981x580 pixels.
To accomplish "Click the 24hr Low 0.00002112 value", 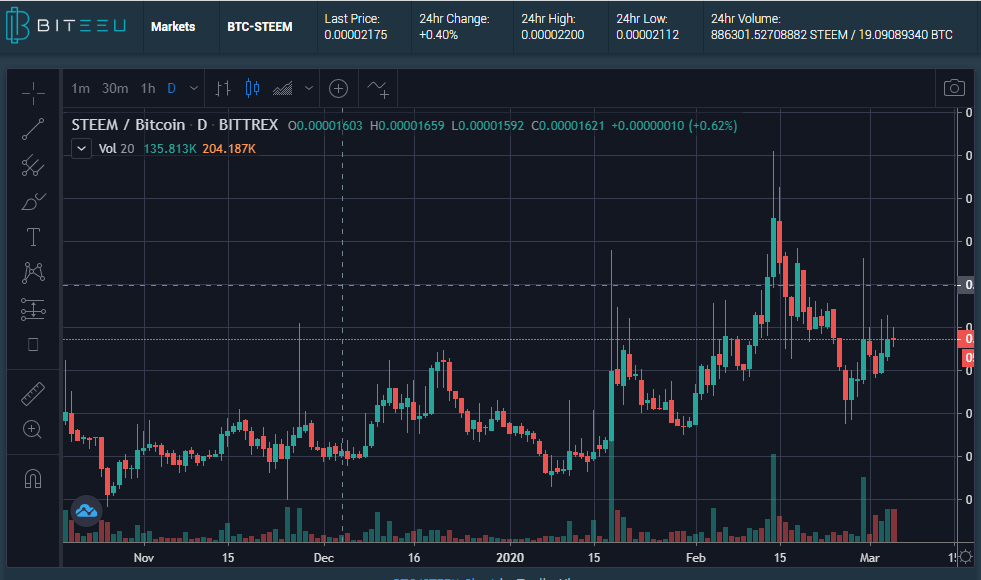I will (648, 35).
